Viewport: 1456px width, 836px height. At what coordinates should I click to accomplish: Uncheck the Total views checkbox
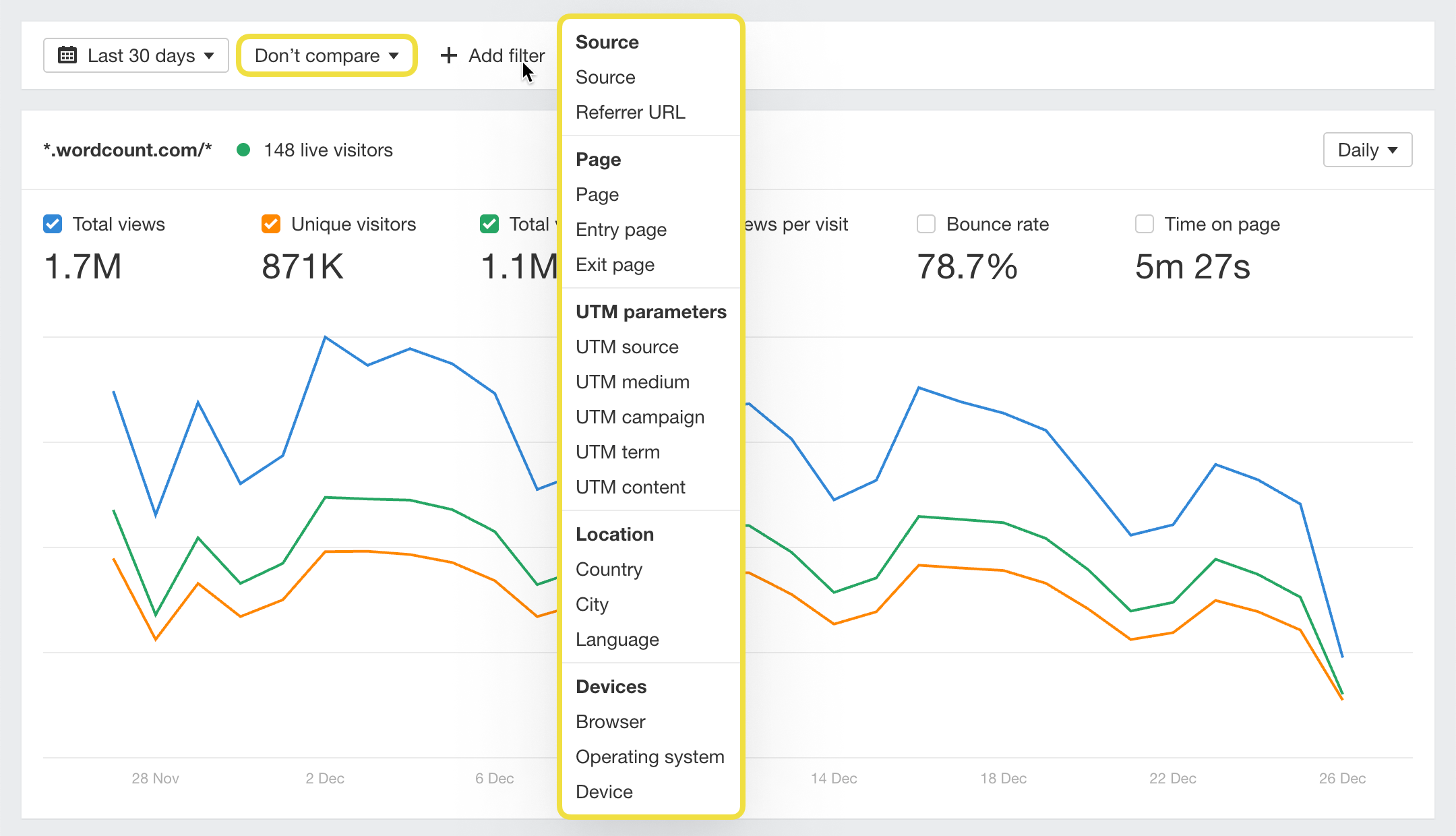coord(53,224)
